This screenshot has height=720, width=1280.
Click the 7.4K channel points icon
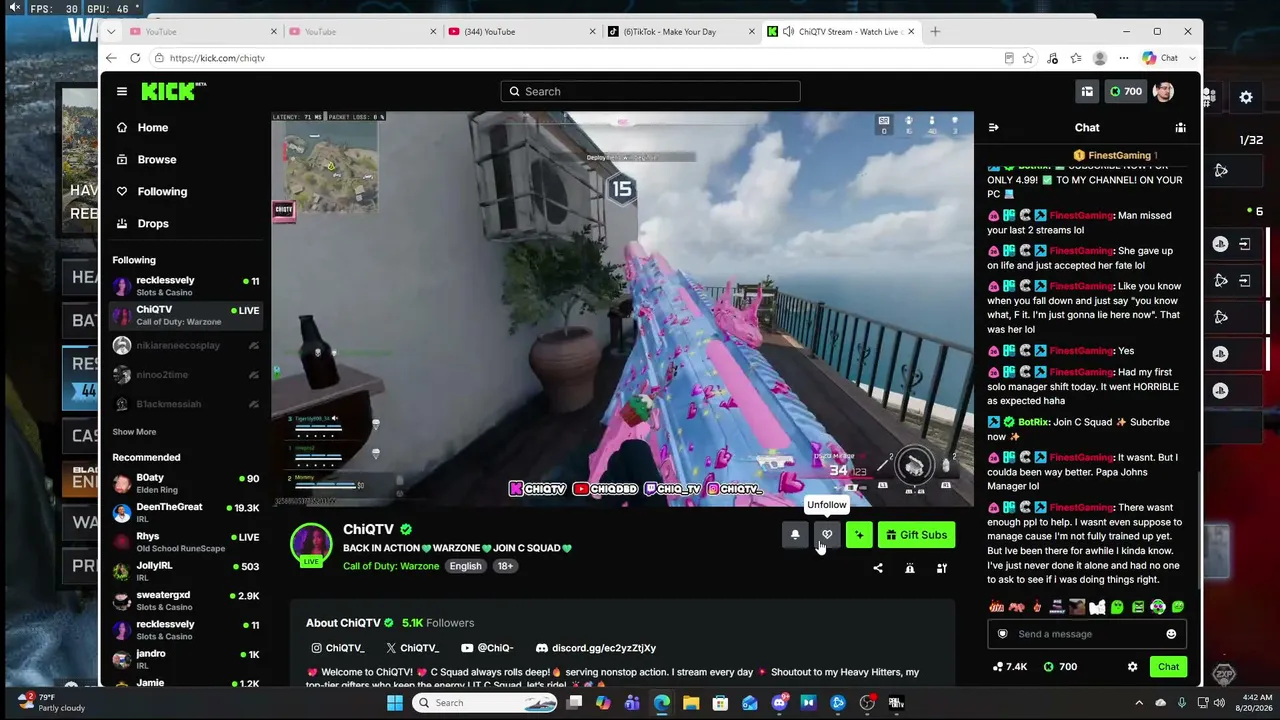point(1009,667)
